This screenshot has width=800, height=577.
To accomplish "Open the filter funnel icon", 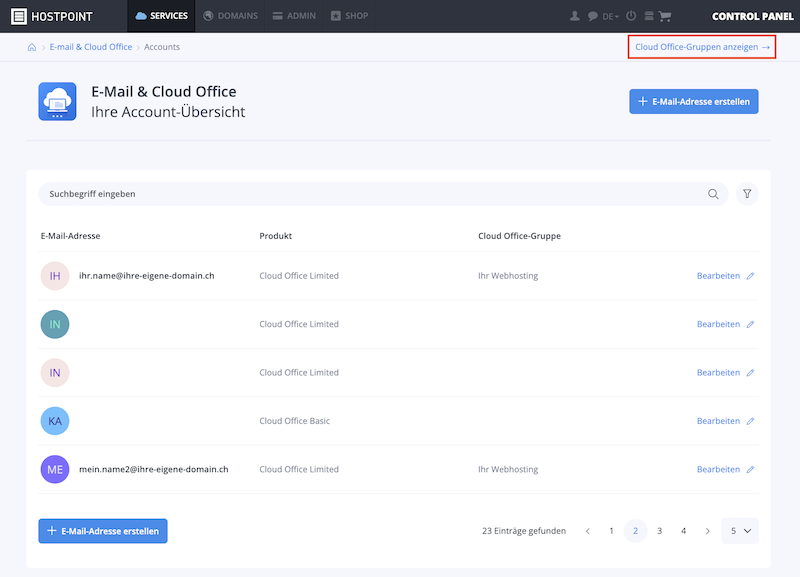I will [747, 194].
